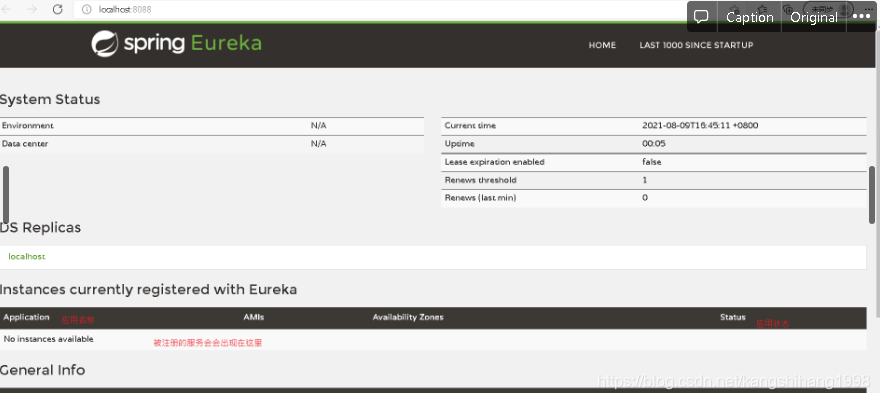Click the Data center label

coord(25,144)
